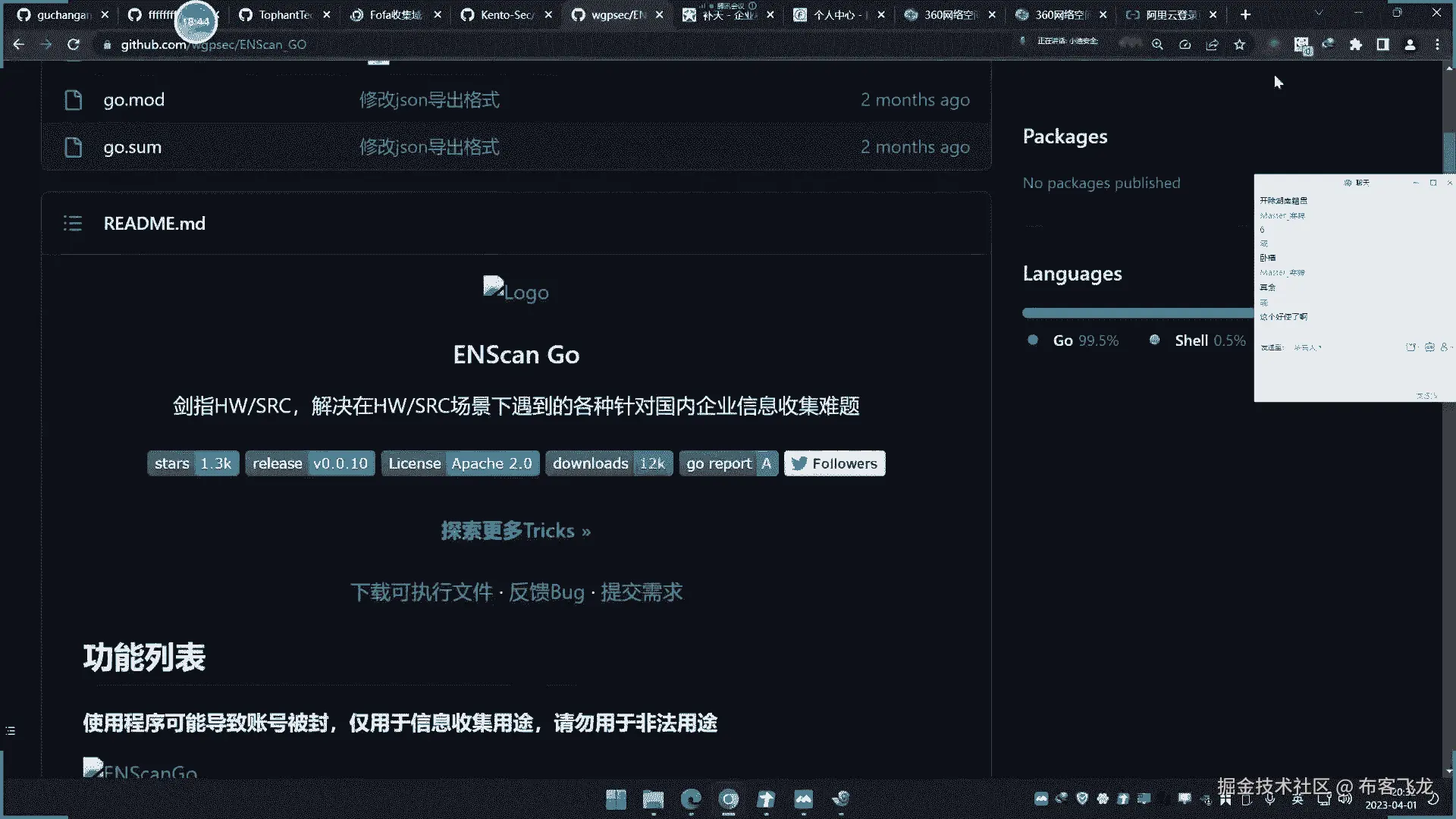
Task: Open the browser profile avatar icon
Action: (x=1410, y=45)
